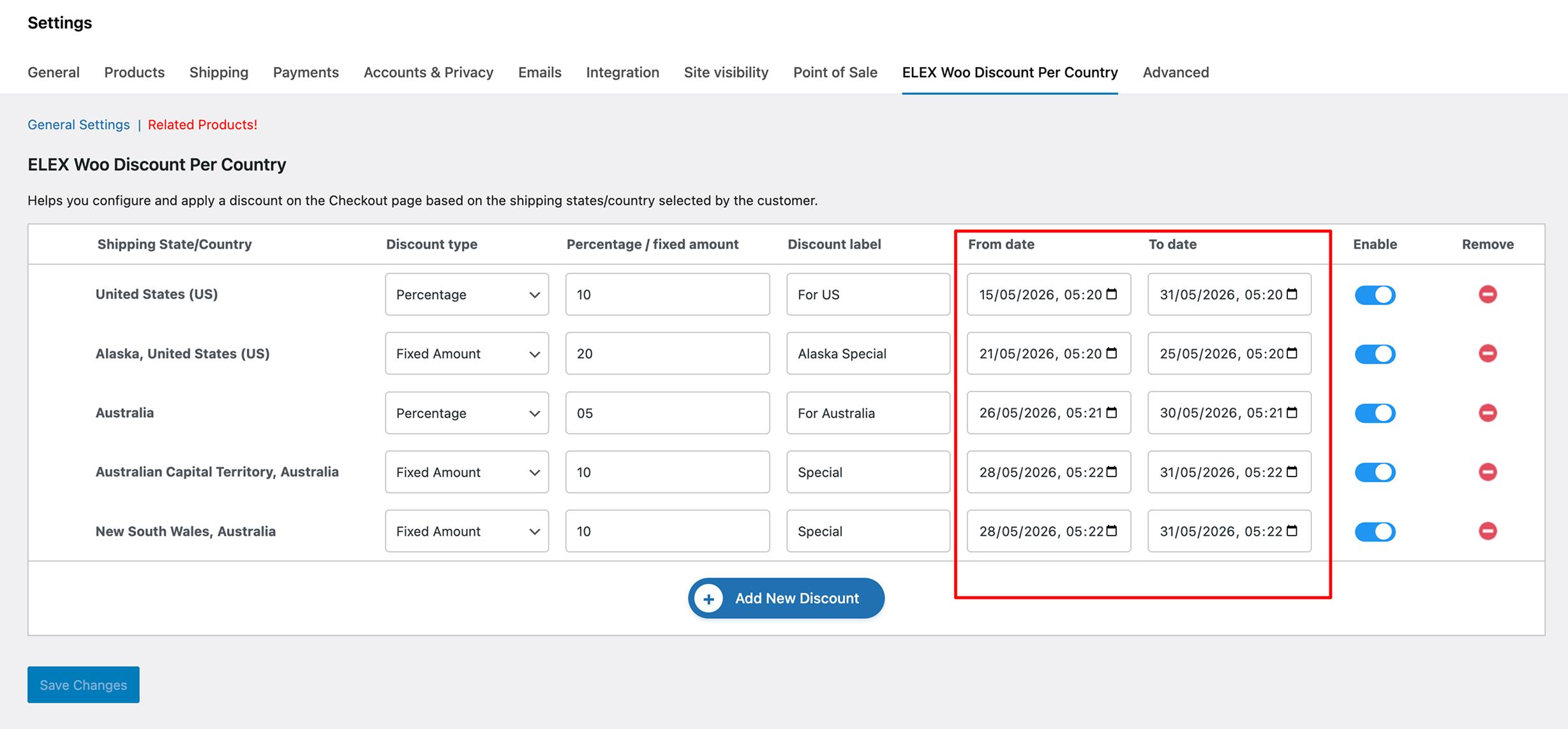Open calendar for New South Wales To date
Screen dimensions: 1568x729
(1292, 530)
